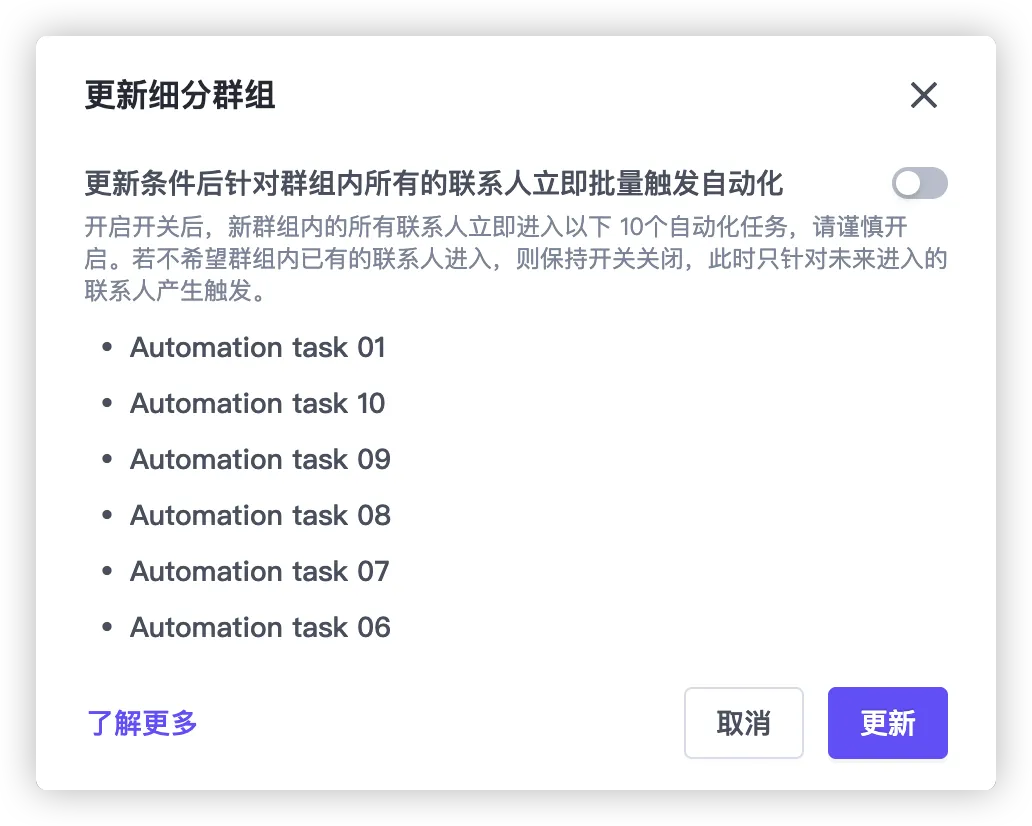1032x826 pixels.
Task: Pick Automation task 06 from the list
Action: (x=260, y=628)
